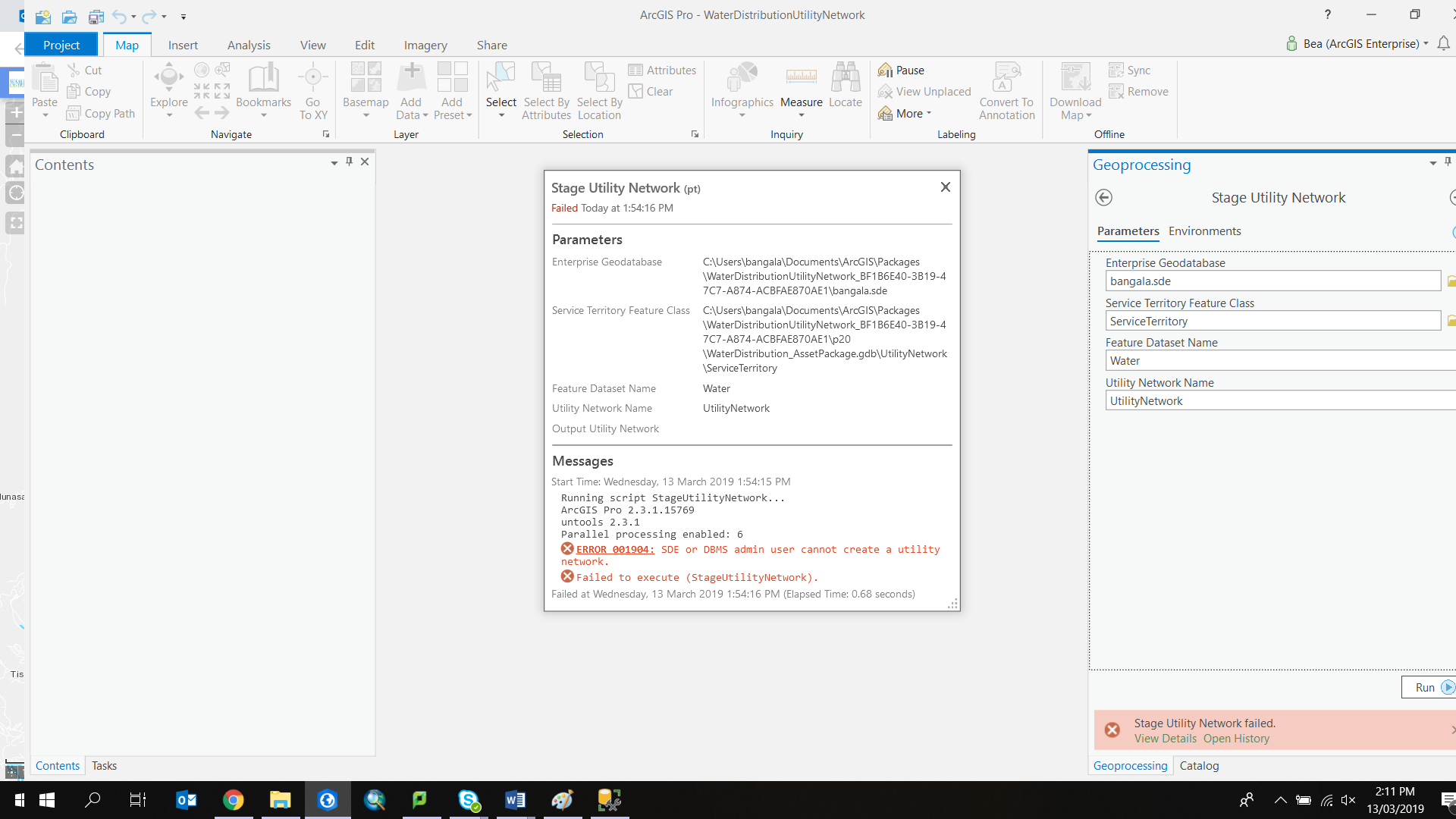Open the user sign-in dropdown

(x=1426, y=44)
